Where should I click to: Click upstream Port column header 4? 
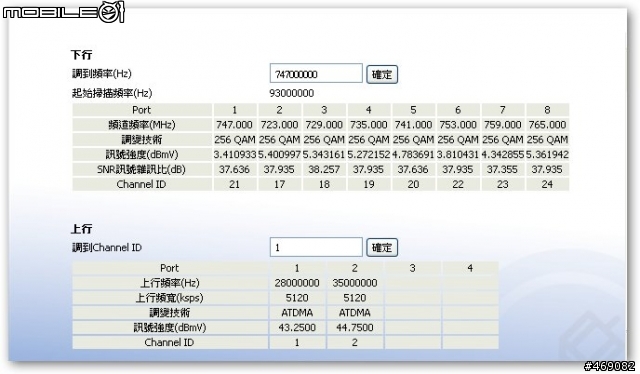pos(470,268)
